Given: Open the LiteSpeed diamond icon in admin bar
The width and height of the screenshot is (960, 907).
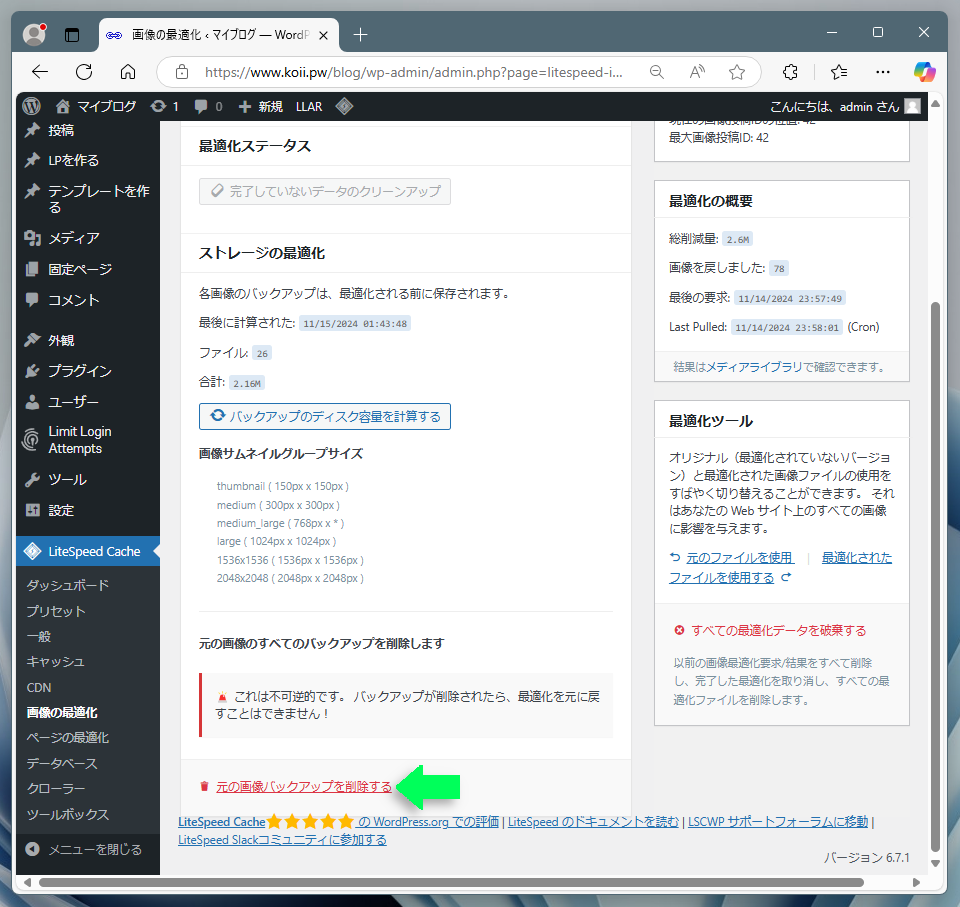Looking at the screenshot, I should (x=344, y=107).
